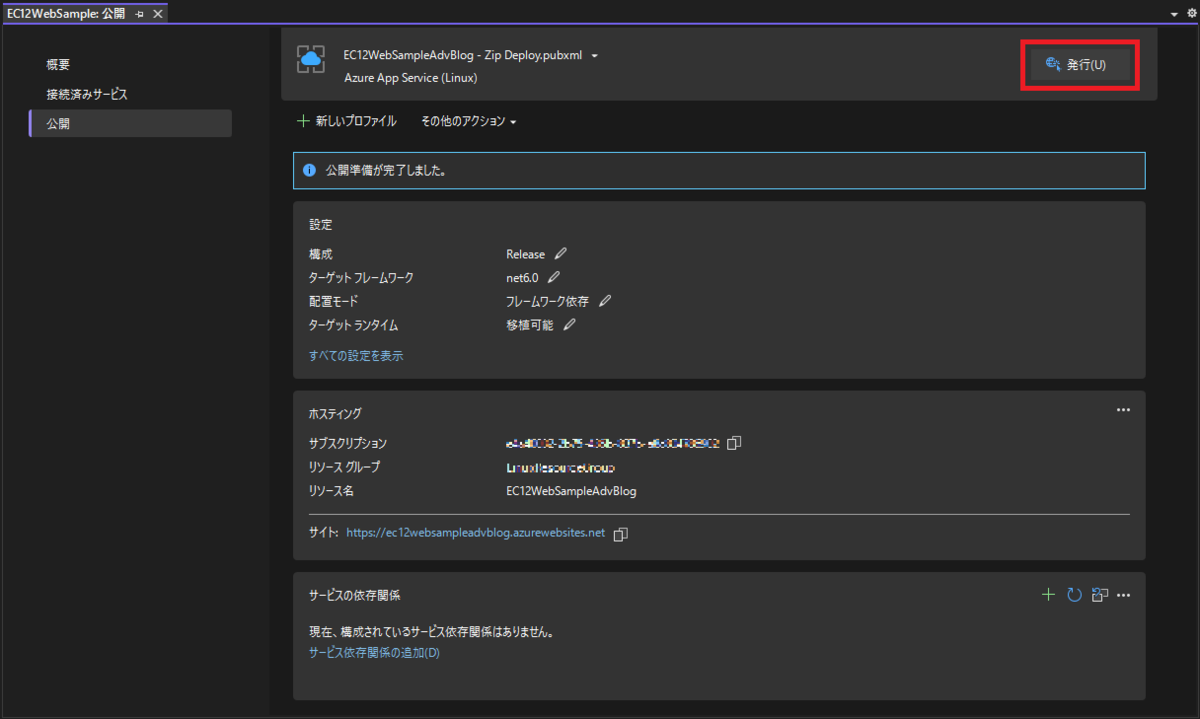Open the publish profile dropdown arrow
Viewport: 1200px width, 719px height.
pos(595,56)
